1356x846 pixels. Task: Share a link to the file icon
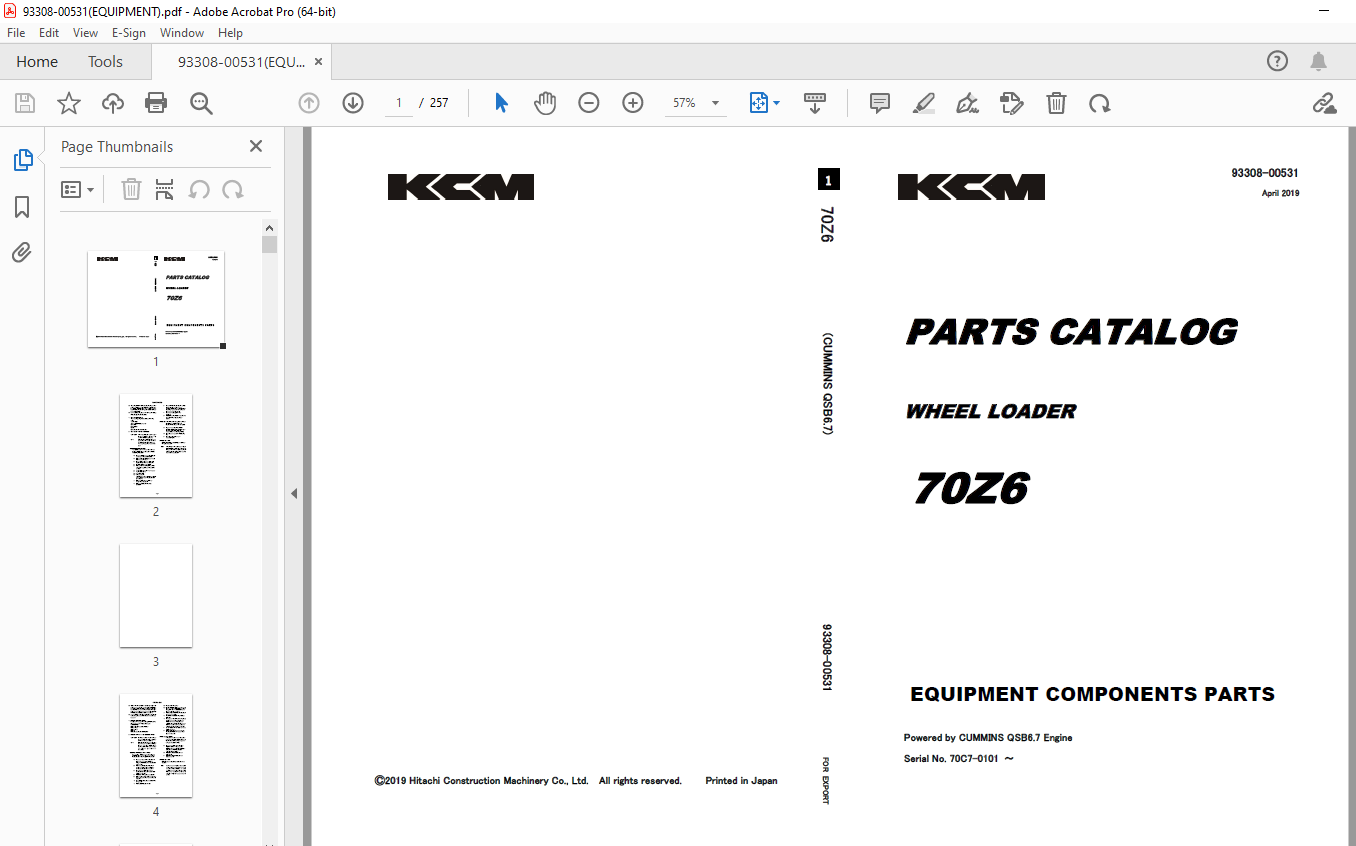(1324, 103)
